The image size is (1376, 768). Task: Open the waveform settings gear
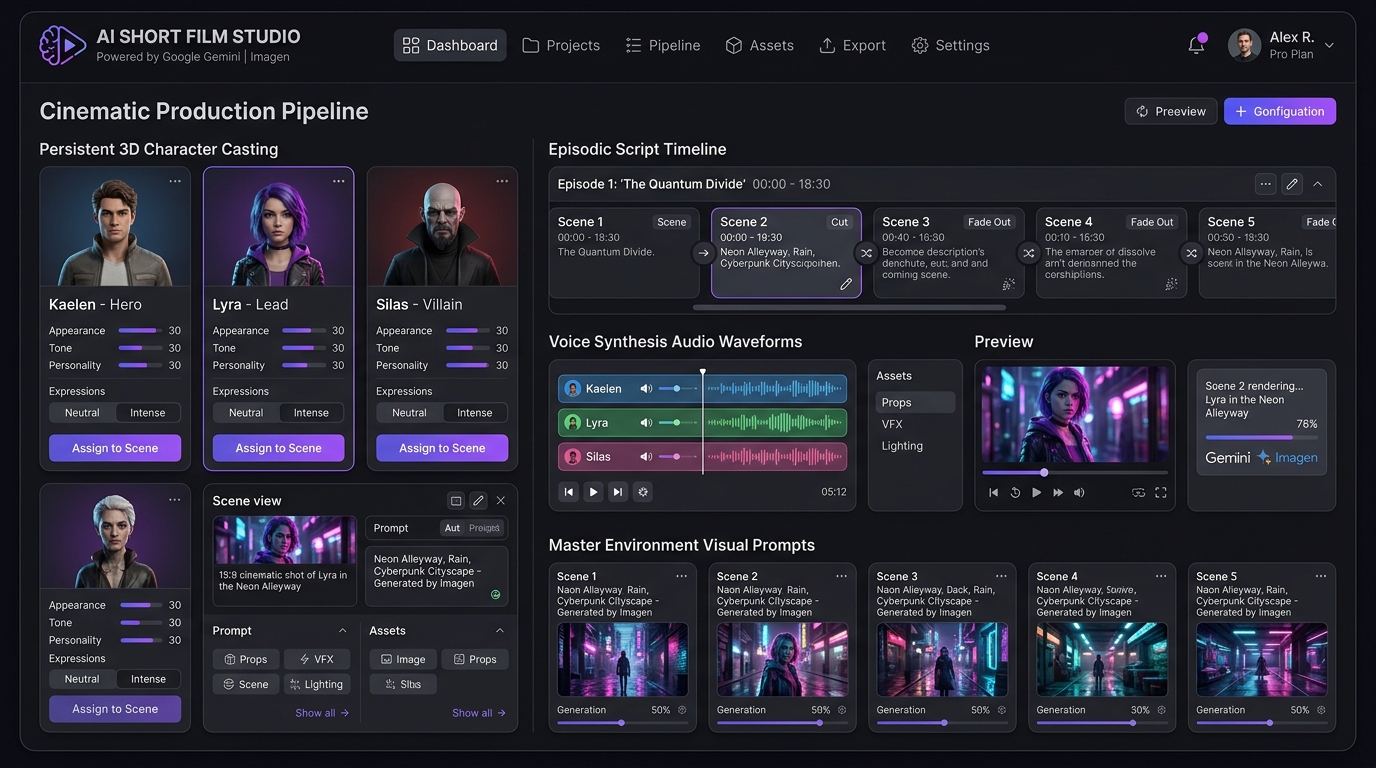[643, 492]
